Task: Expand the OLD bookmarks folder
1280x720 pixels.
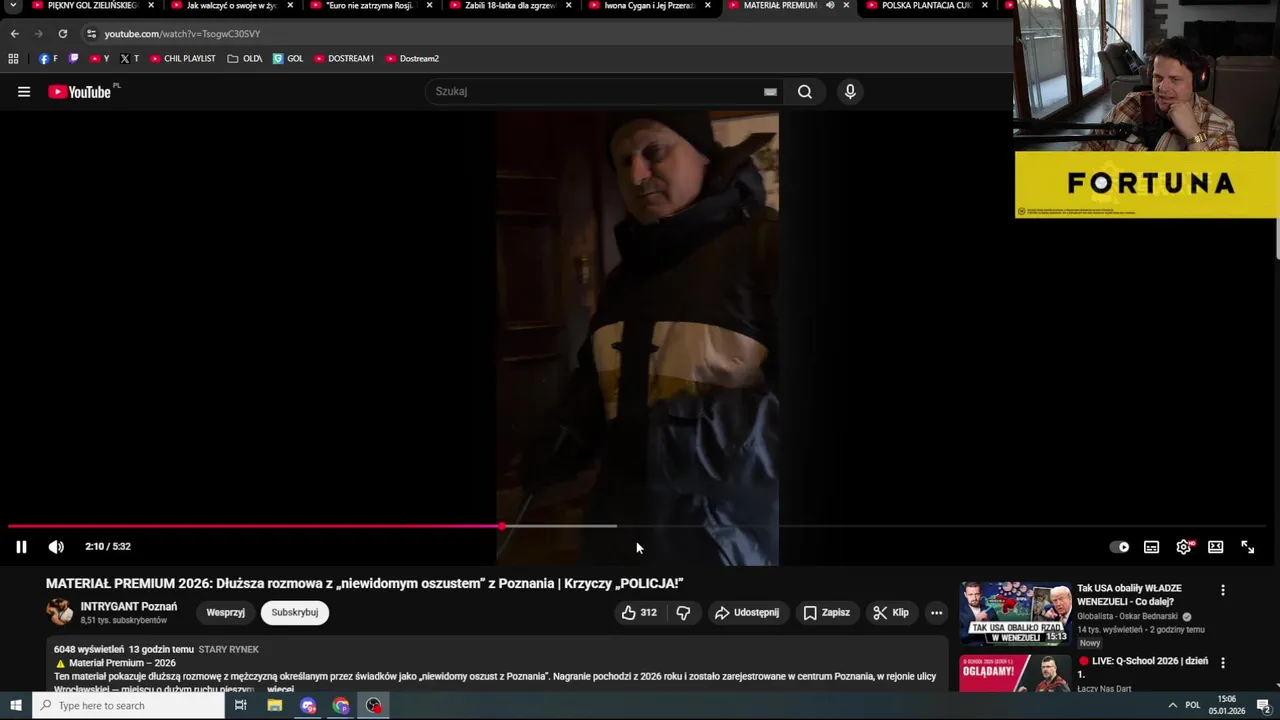Action: (x=245, y=59)
